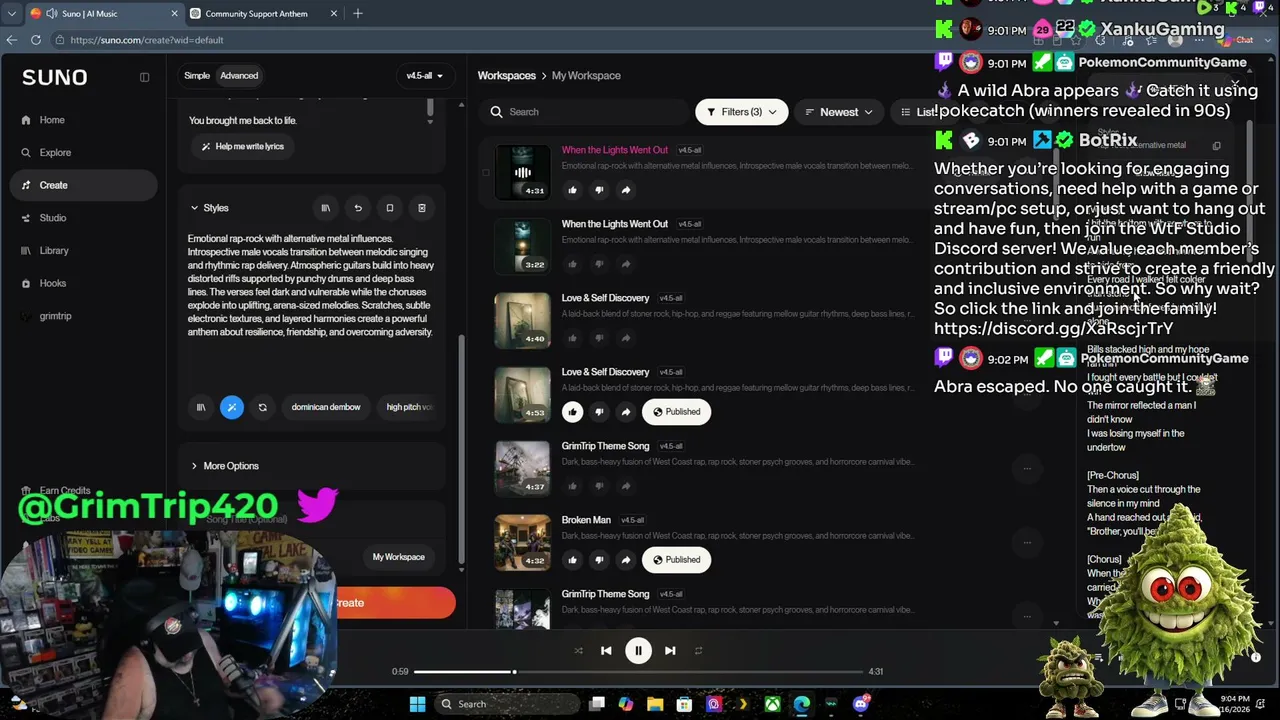Open Discord from the taskbar
Viewport: 1280px width, 720px height.
[861, 704]
